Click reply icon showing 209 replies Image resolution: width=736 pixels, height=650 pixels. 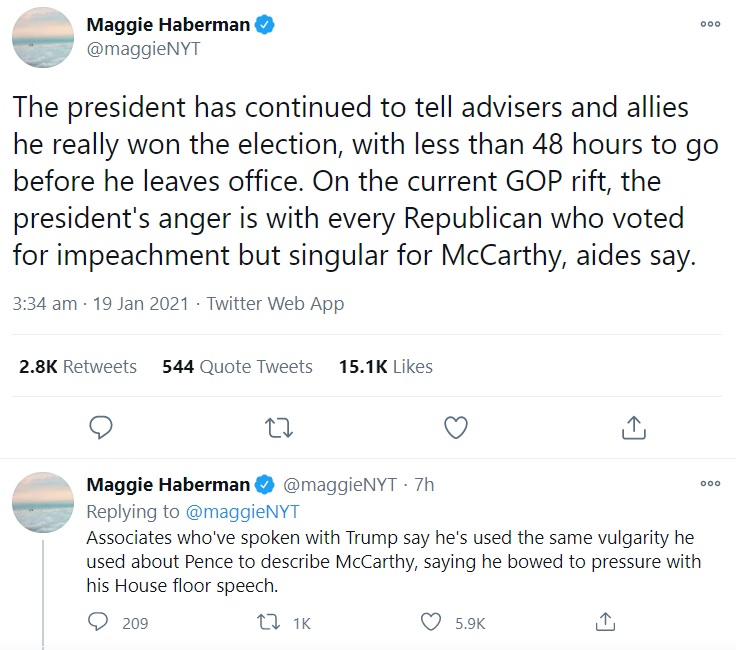click(99, 622)
